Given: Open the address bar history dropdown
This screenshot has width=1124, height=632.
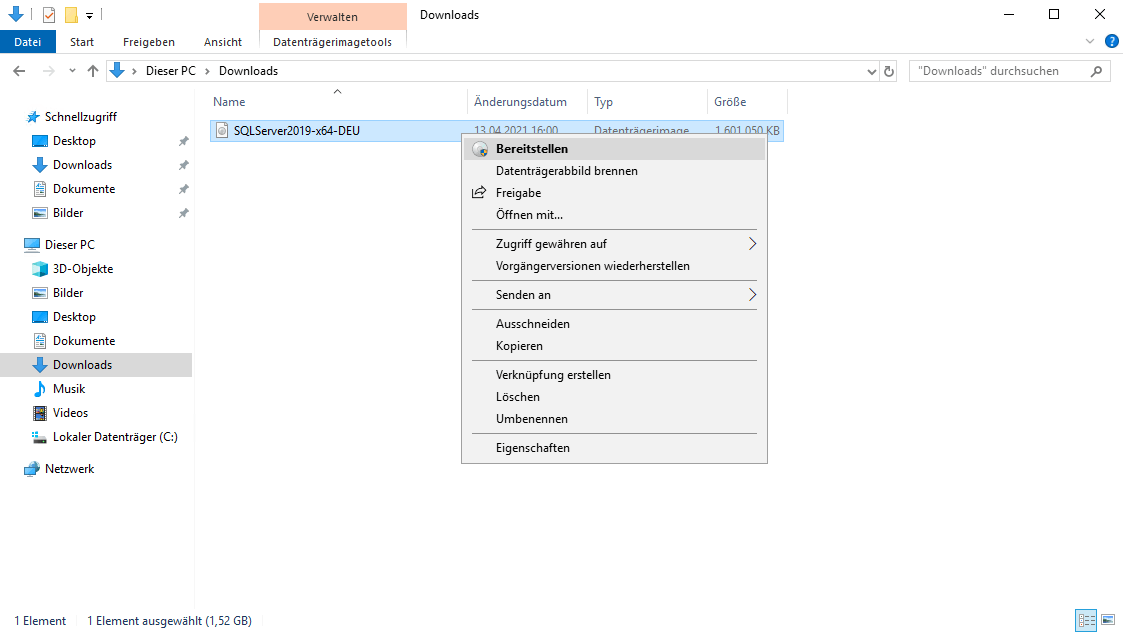Looking at the screenshot, I should coord(869,70).
